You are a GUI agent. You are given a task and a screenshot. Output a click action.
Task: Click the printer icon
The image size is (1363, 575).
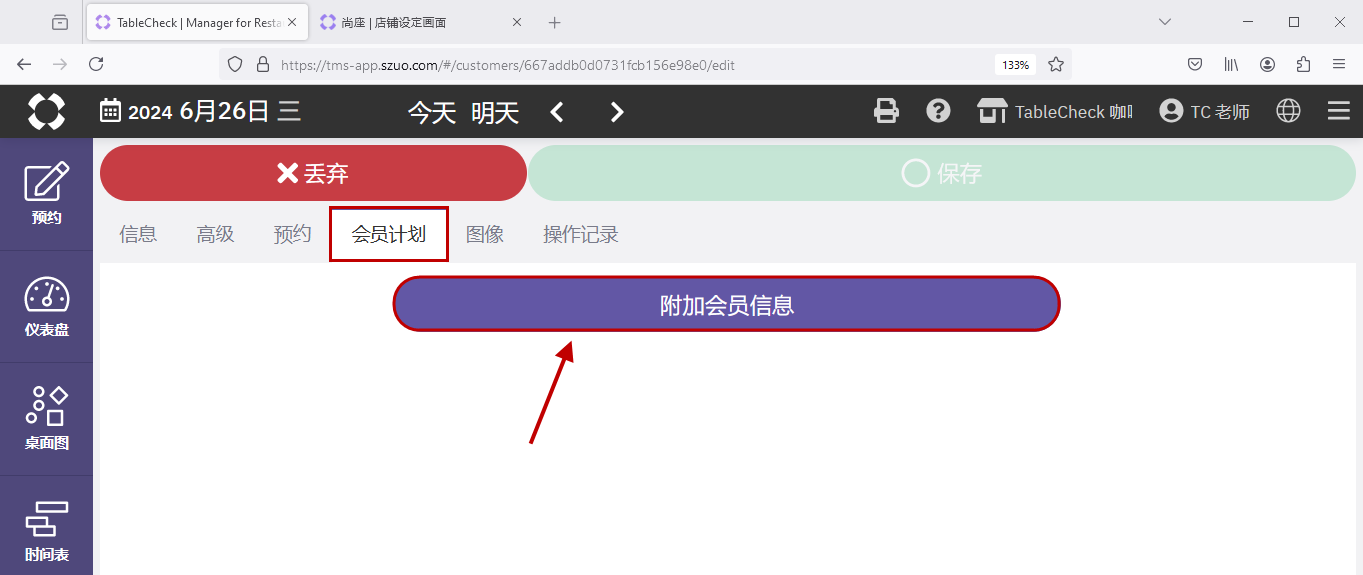[x=886, y=111]
